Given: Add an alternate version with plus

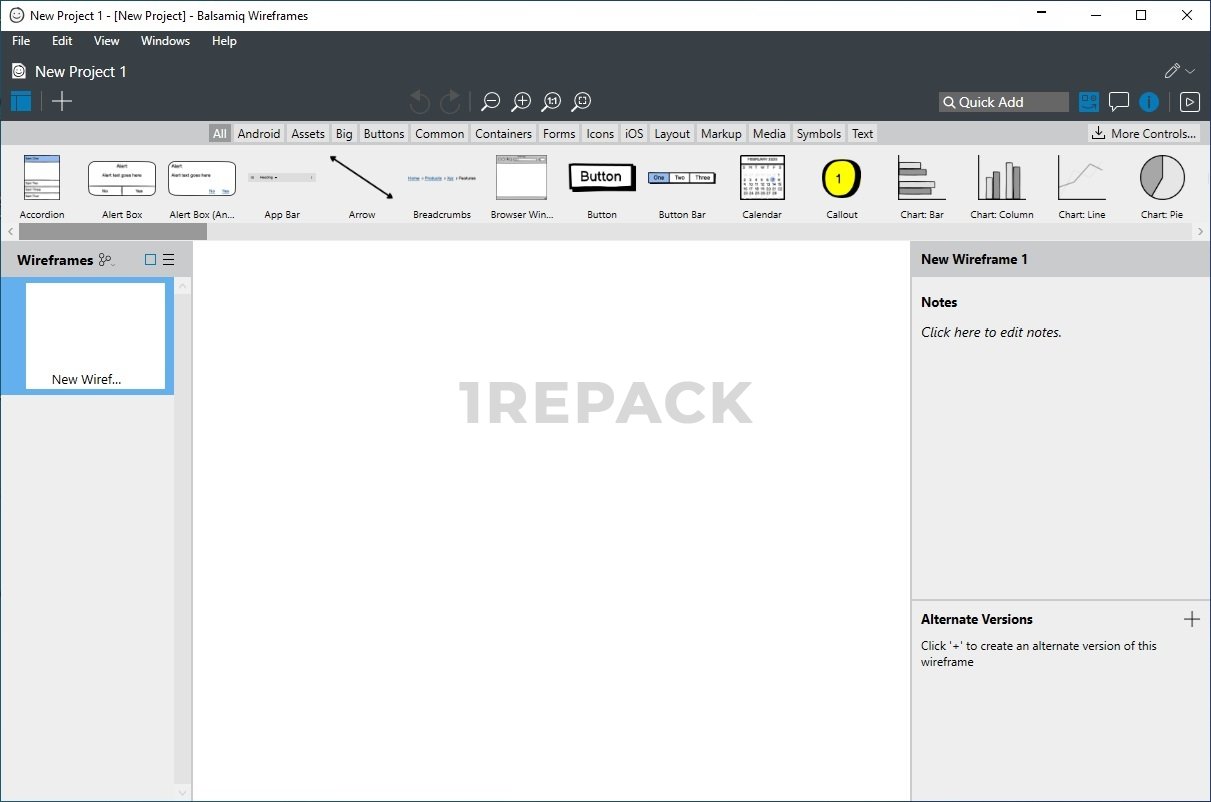Looking at the screenshot, I should pyautogui.click(x=1191, y=619).
